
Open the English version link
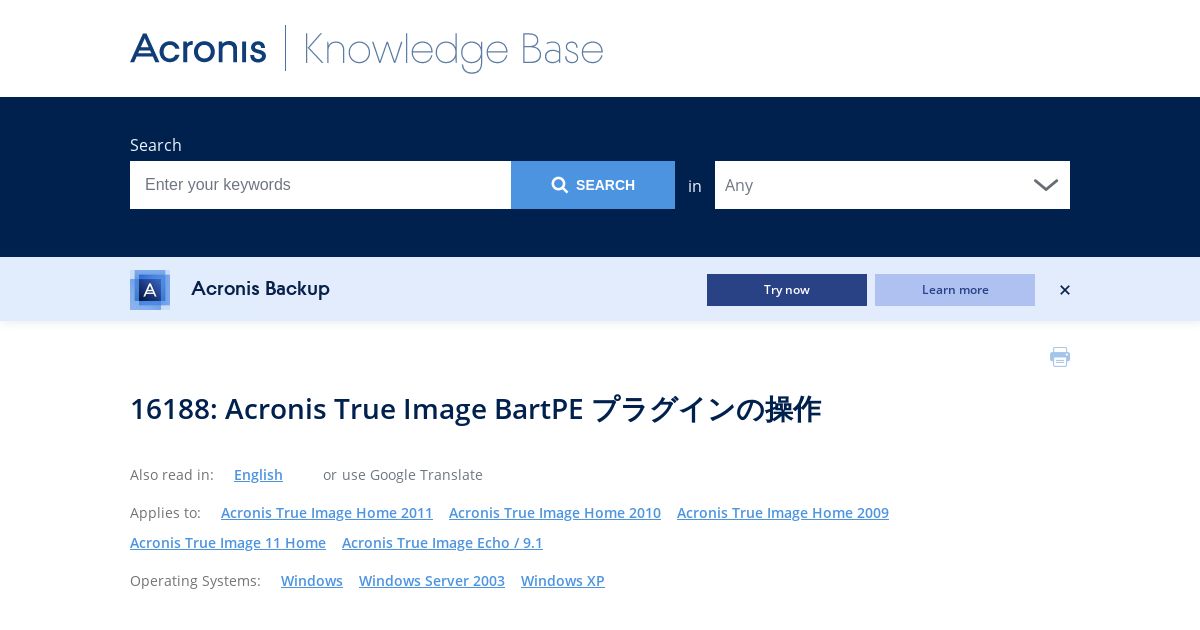pyautogui.click(x=258, y=475)
